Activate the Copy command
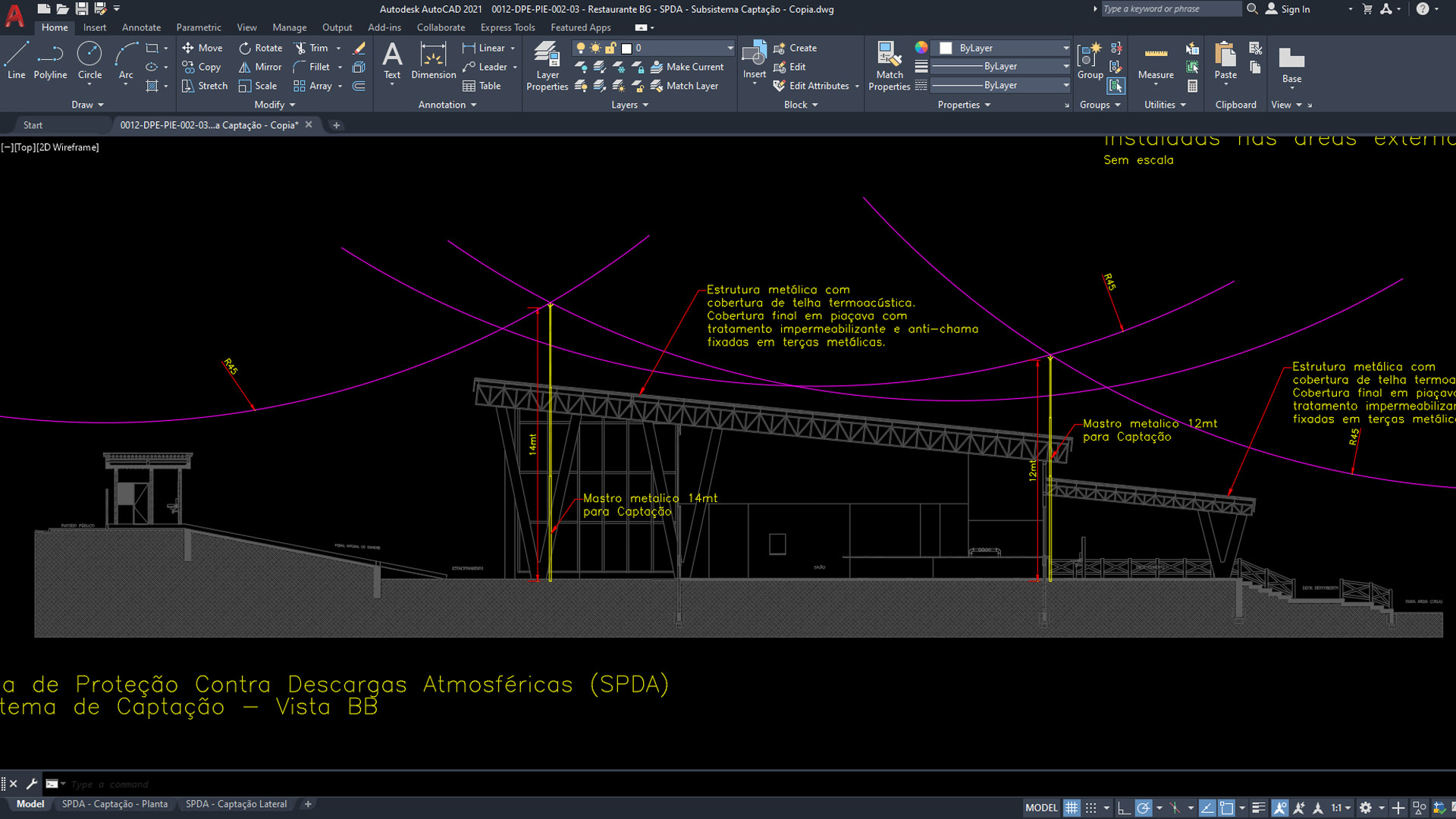This screenshot has width=1456, height=819. pos(202,67)
